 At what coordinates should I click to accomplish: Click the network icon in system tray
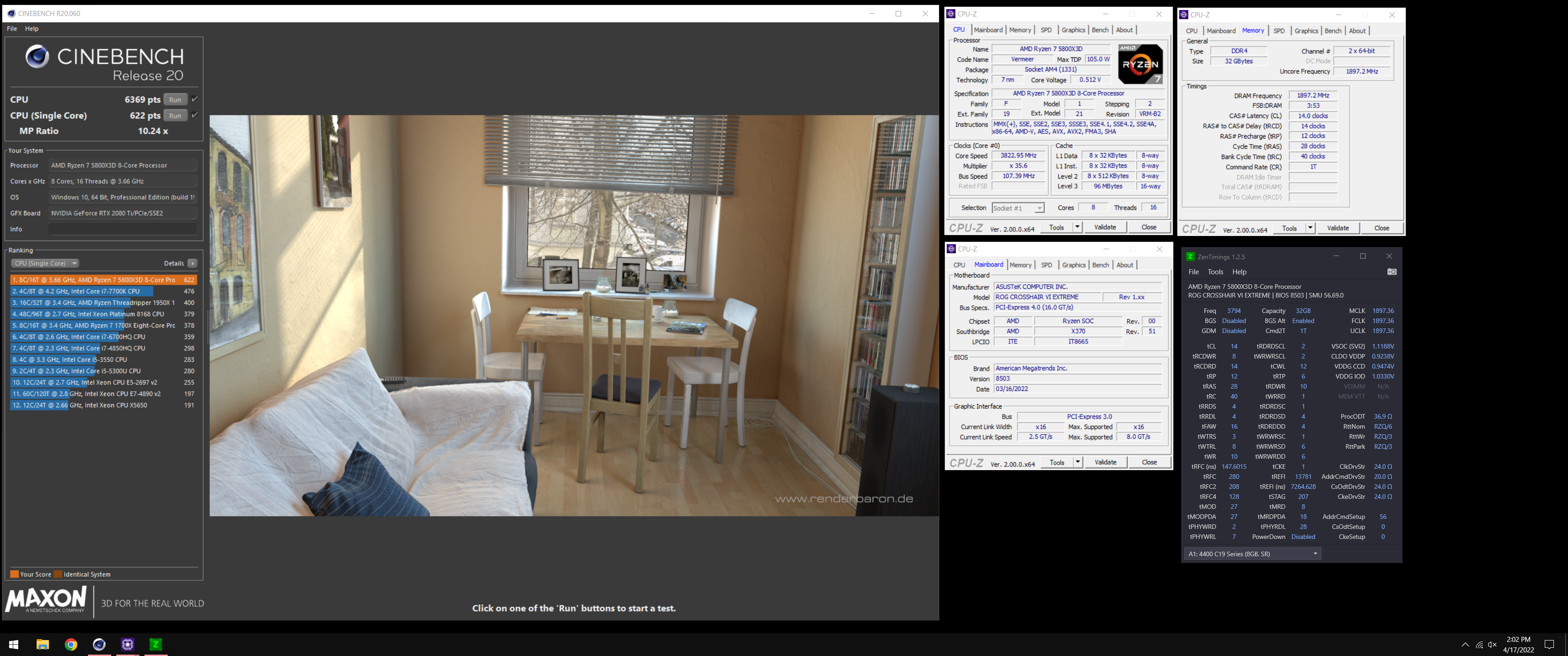coord(1479,645)
